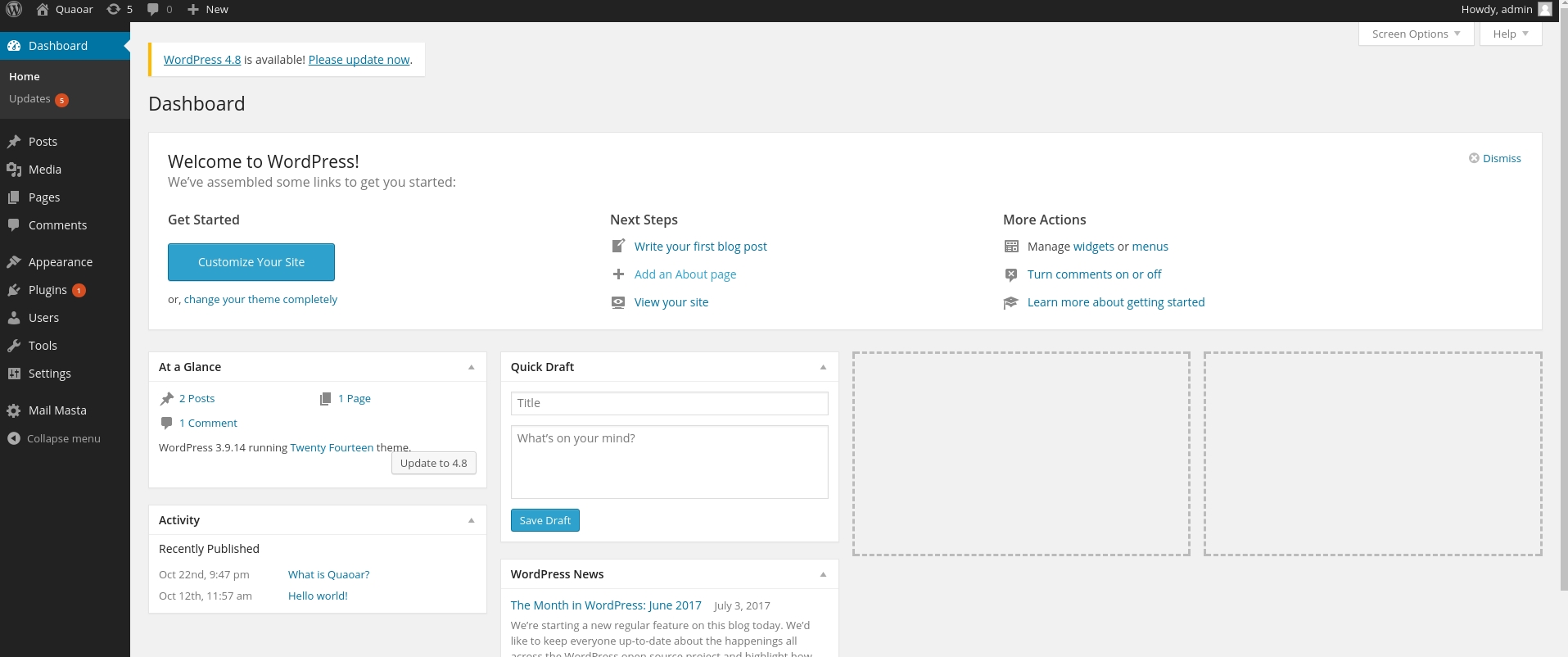This screenshot has height=657, width=1568.
Task: Click the Plugins plug icon in sidebar
Action: (x=14, y=290)
